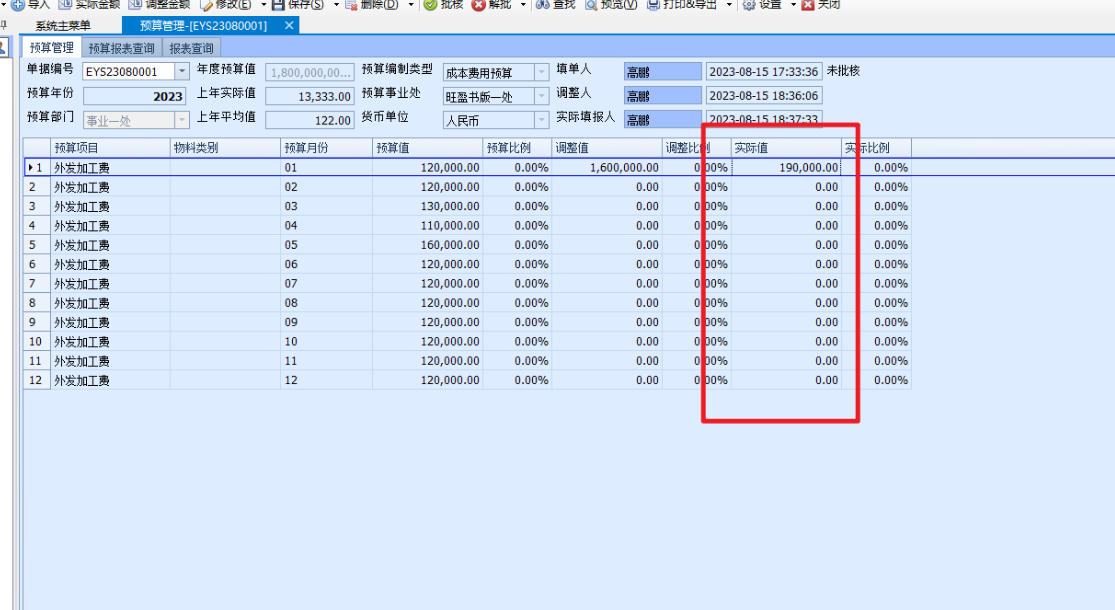The width and height of the screenshot is (1115, 610).
Task: Open the 预算报表查询 sub-tab
Action: tap(122, 48)
